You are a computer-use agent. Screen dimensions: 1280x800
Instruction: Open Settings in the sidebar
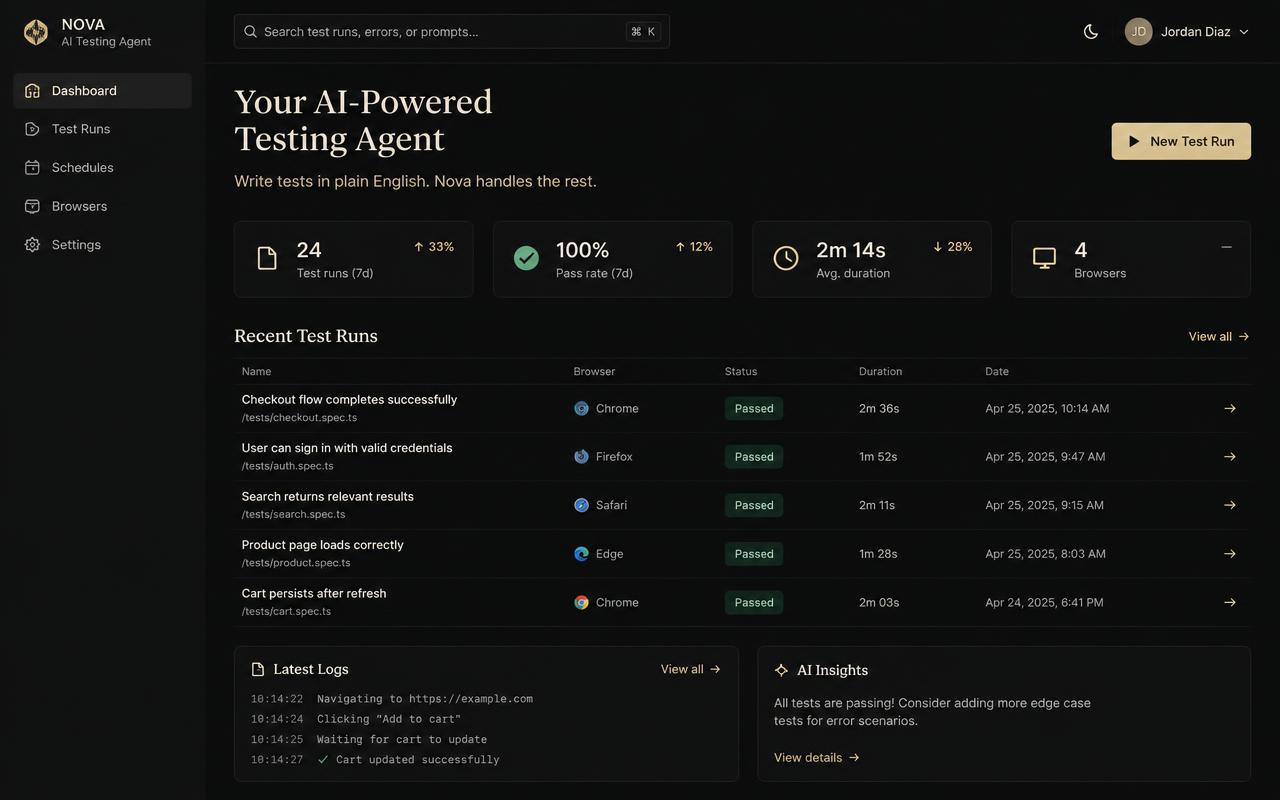pyautogui.click(x=102, y=245)
